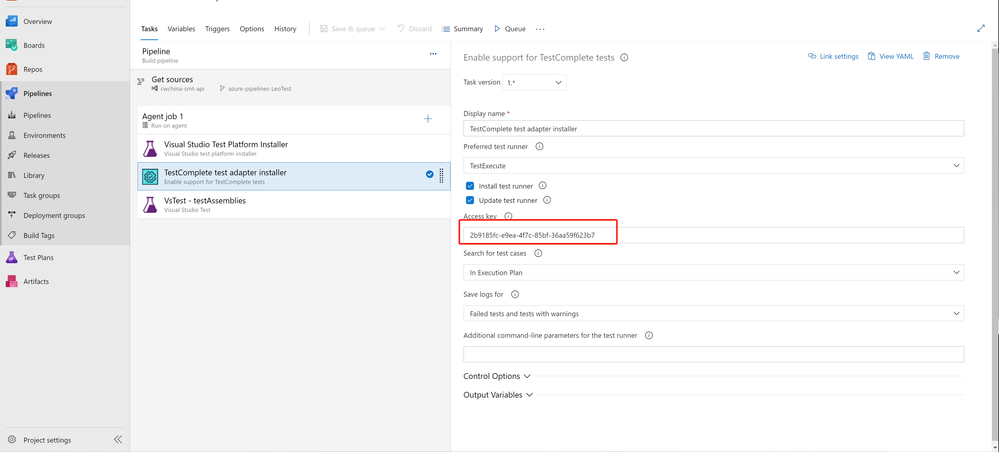Click Remove to delete the task

tap(941, 57)
